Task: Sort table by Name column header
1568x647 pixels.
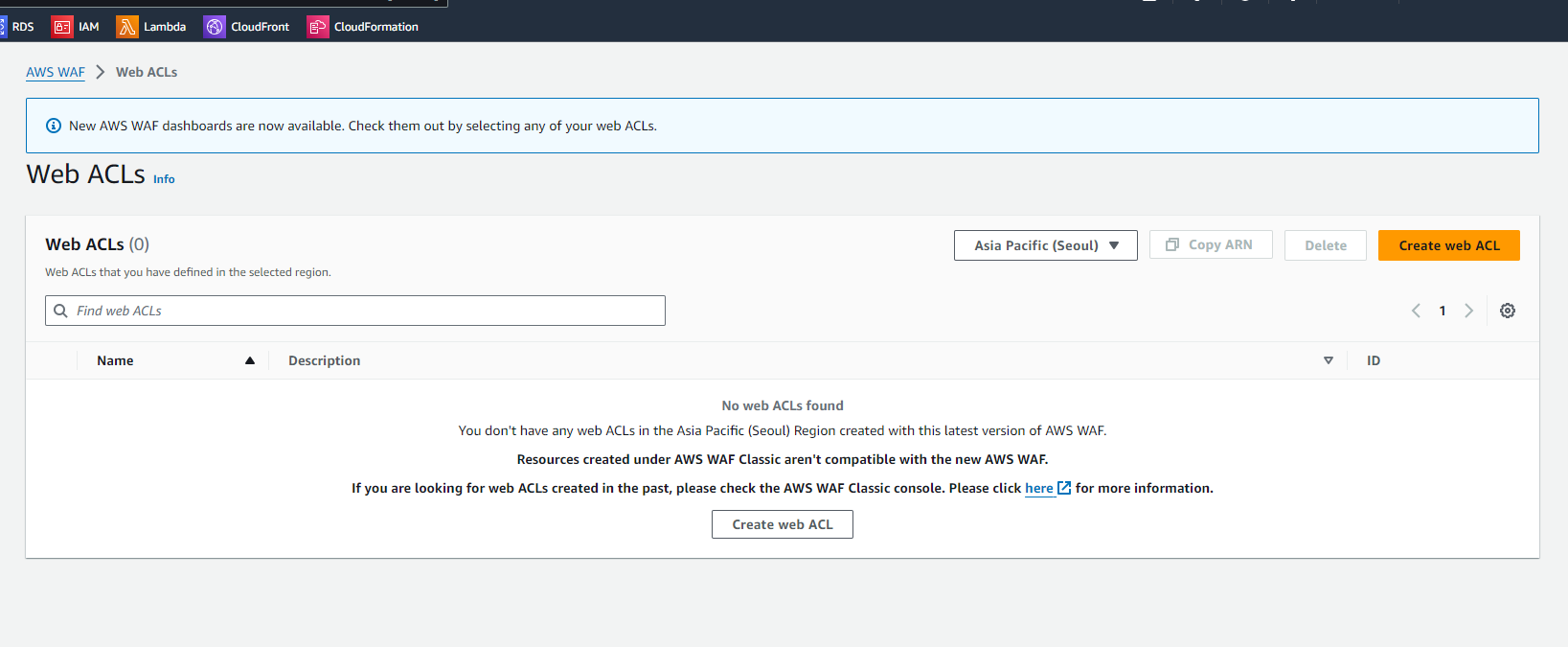Action: click(x=115, y=360)
